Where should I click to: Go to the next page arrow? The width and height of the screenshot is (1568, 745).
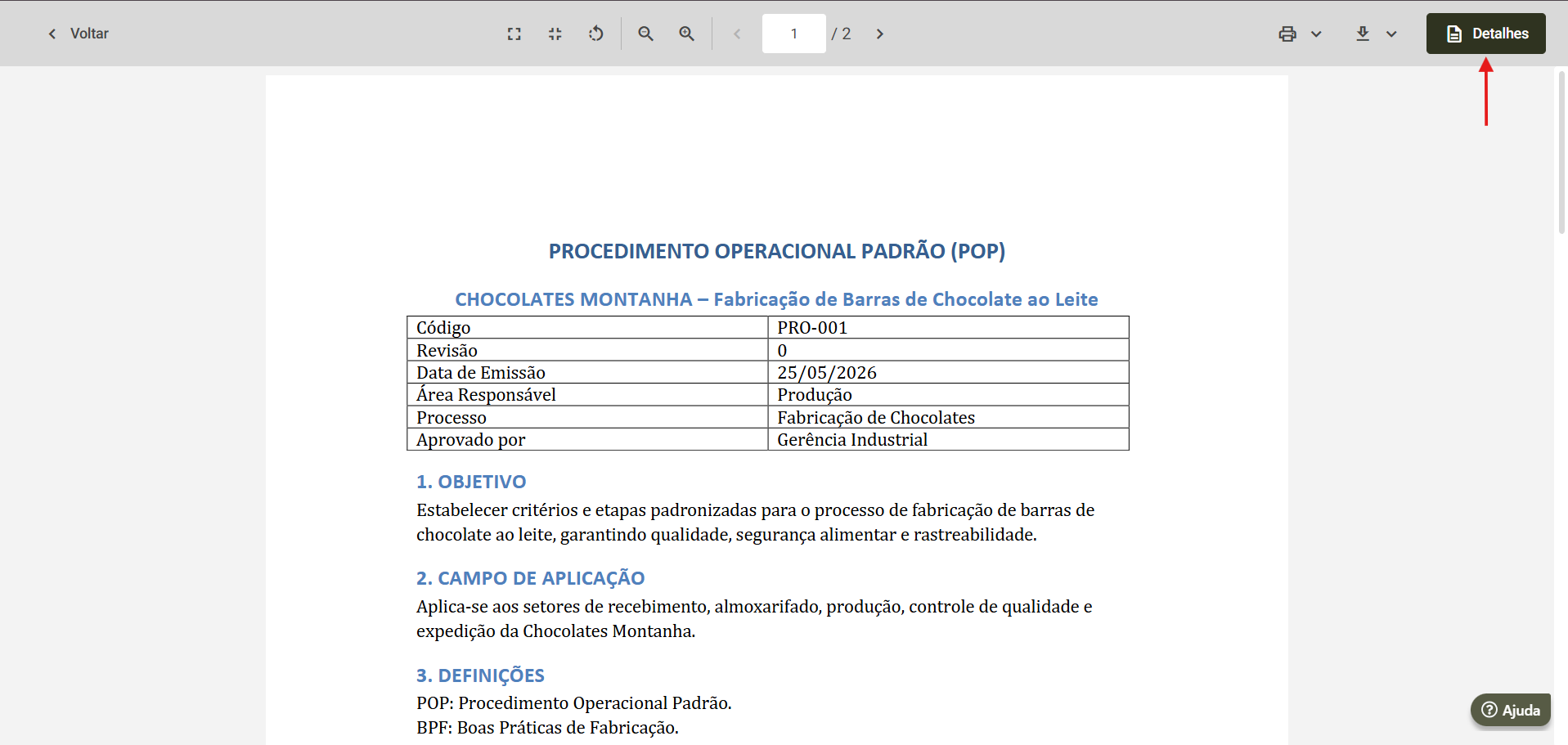tap(880, 34)
